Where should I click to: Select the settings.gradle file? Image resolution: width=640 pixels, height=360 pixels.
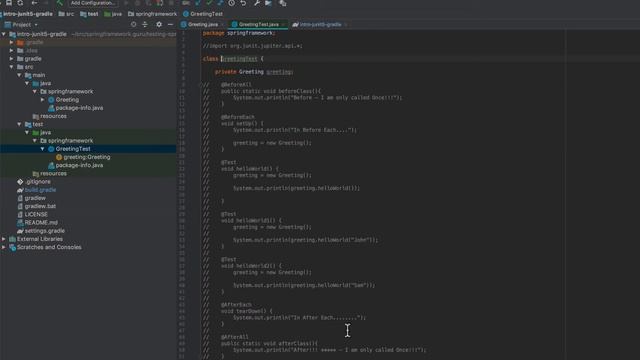[44, 231]
